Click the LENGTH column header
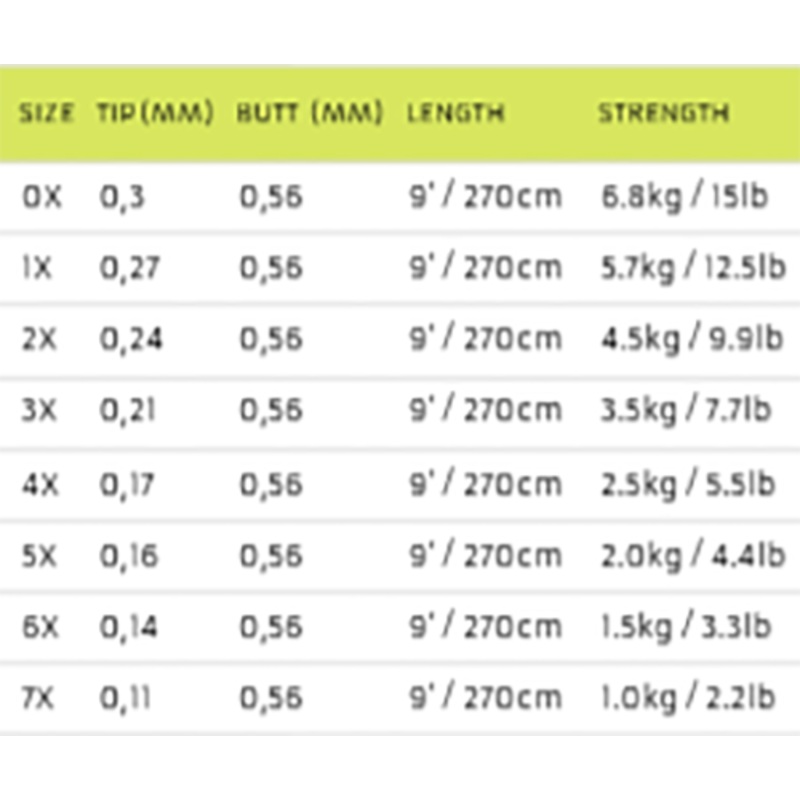The image size is (800, 800). [x=455, y=113]
